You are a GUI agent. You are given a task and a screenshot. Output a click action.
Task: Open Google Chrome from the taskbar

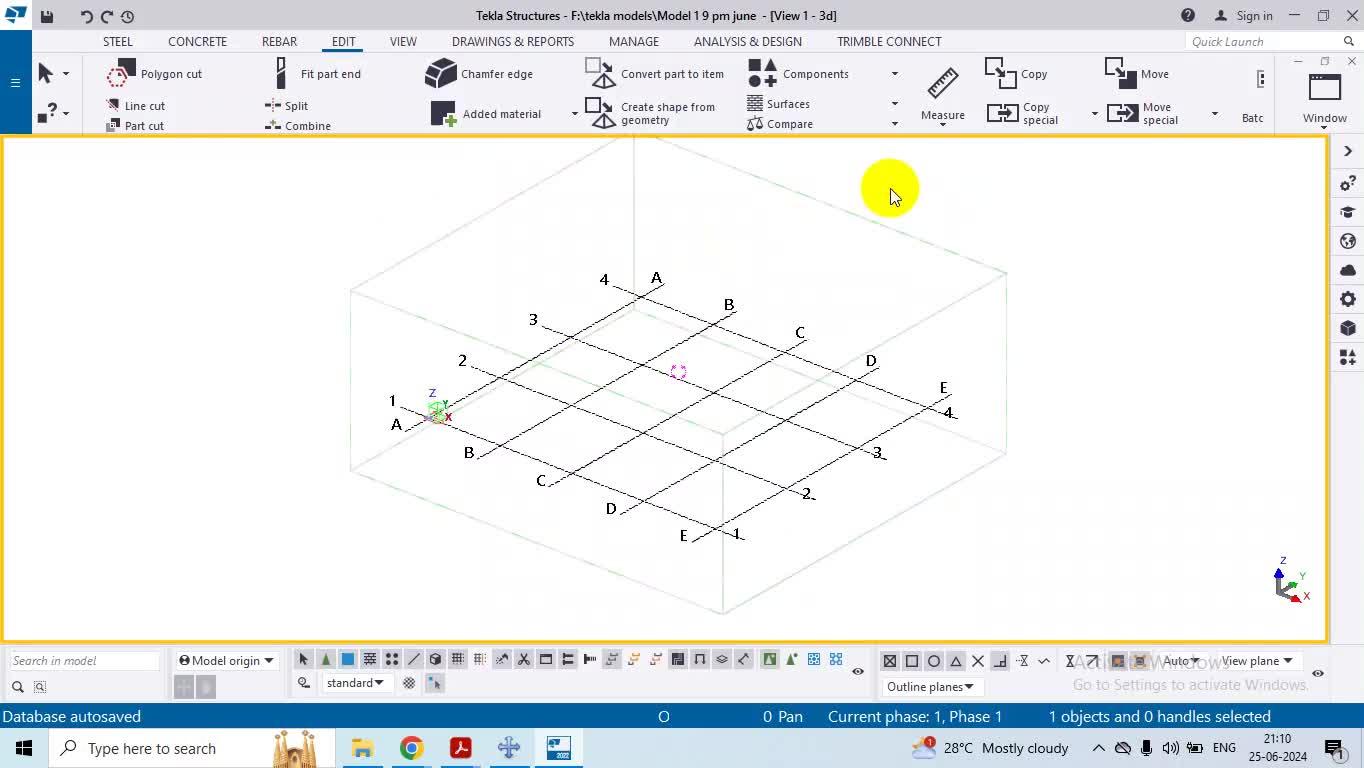412,748
